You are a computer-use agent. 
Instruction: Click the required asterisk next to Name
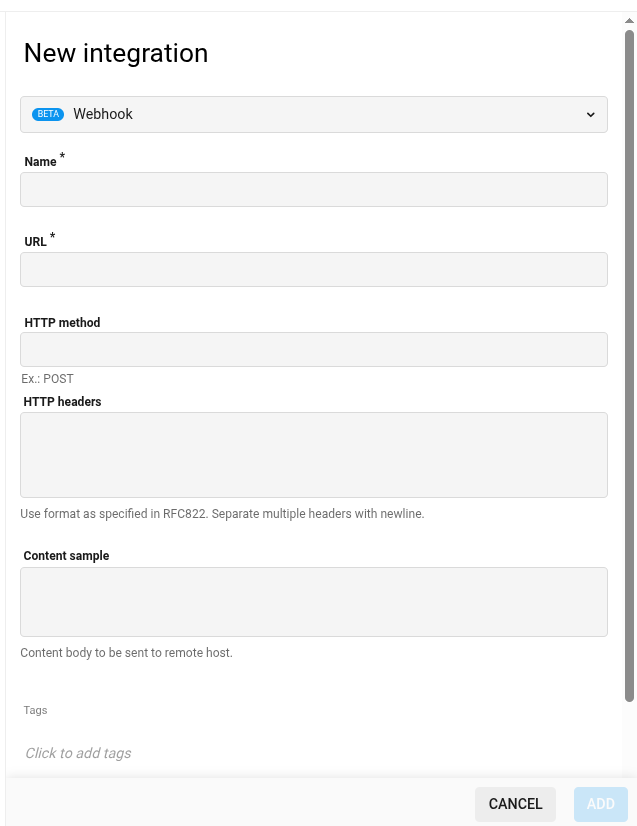62,156
